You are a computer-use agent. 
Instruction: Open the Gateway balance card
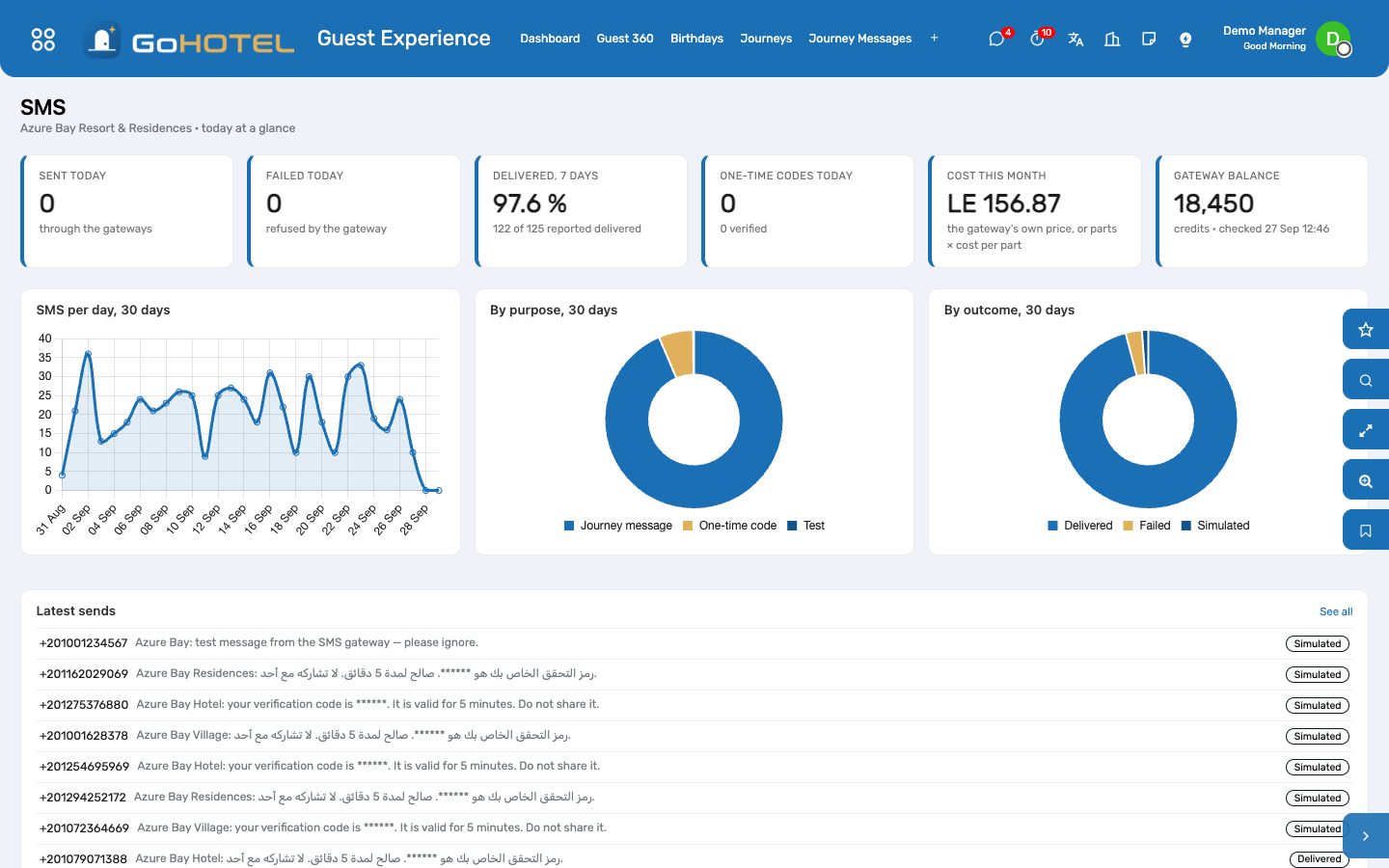(x=1262, y=211)
